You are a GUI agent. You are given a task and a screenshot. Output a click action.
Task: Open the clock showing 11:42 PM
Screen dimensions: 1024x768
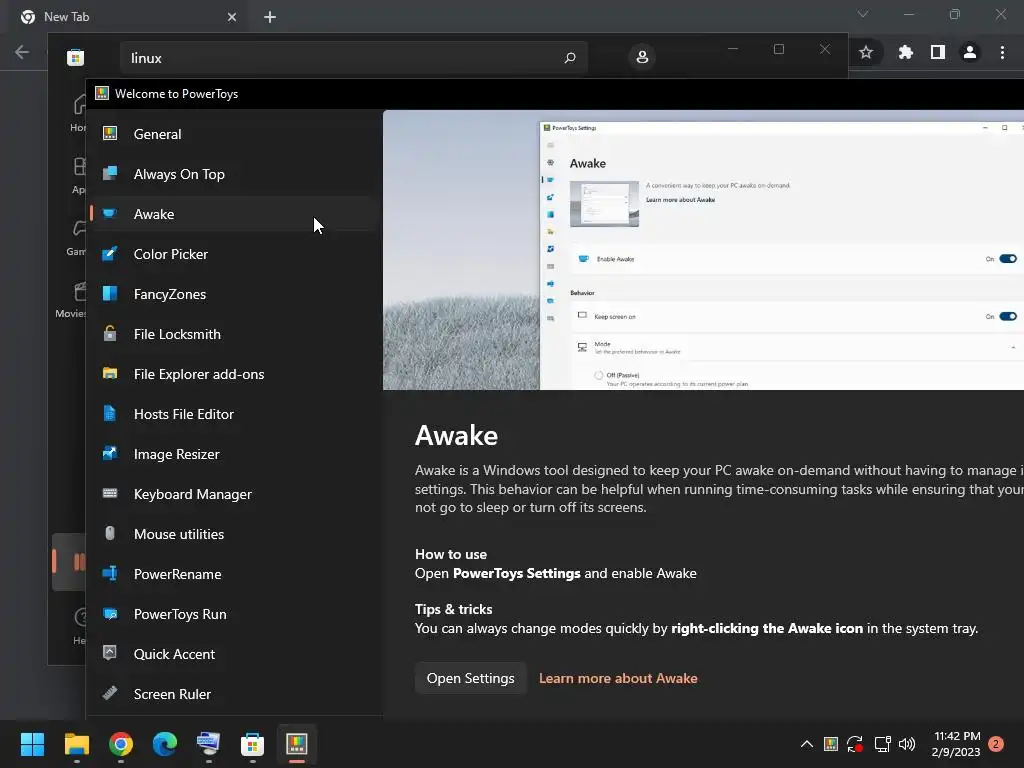click(956, 744)
